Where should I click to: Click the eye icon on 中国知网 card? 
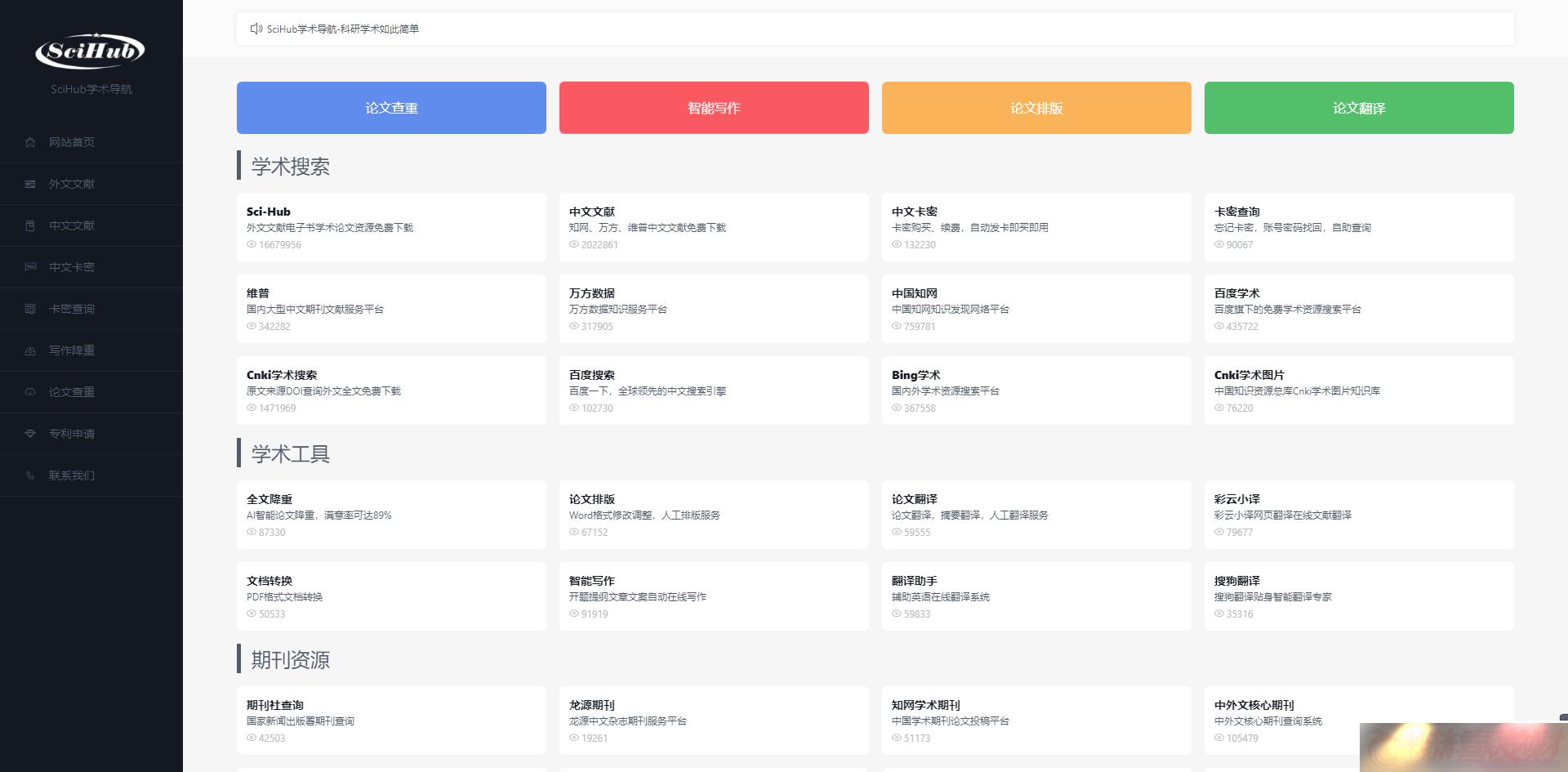pos(897,327)
